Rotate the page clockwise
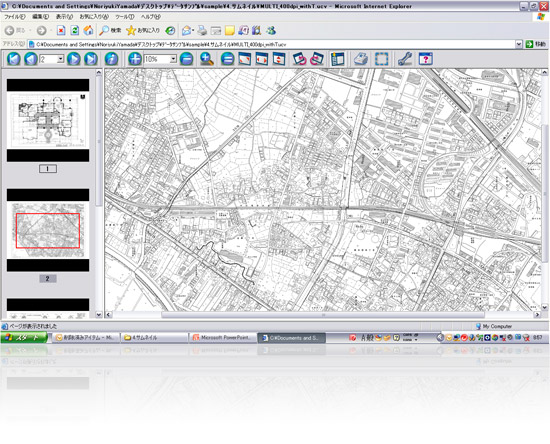The height and width of the screenshot is (444, 550). coord(317,59)
